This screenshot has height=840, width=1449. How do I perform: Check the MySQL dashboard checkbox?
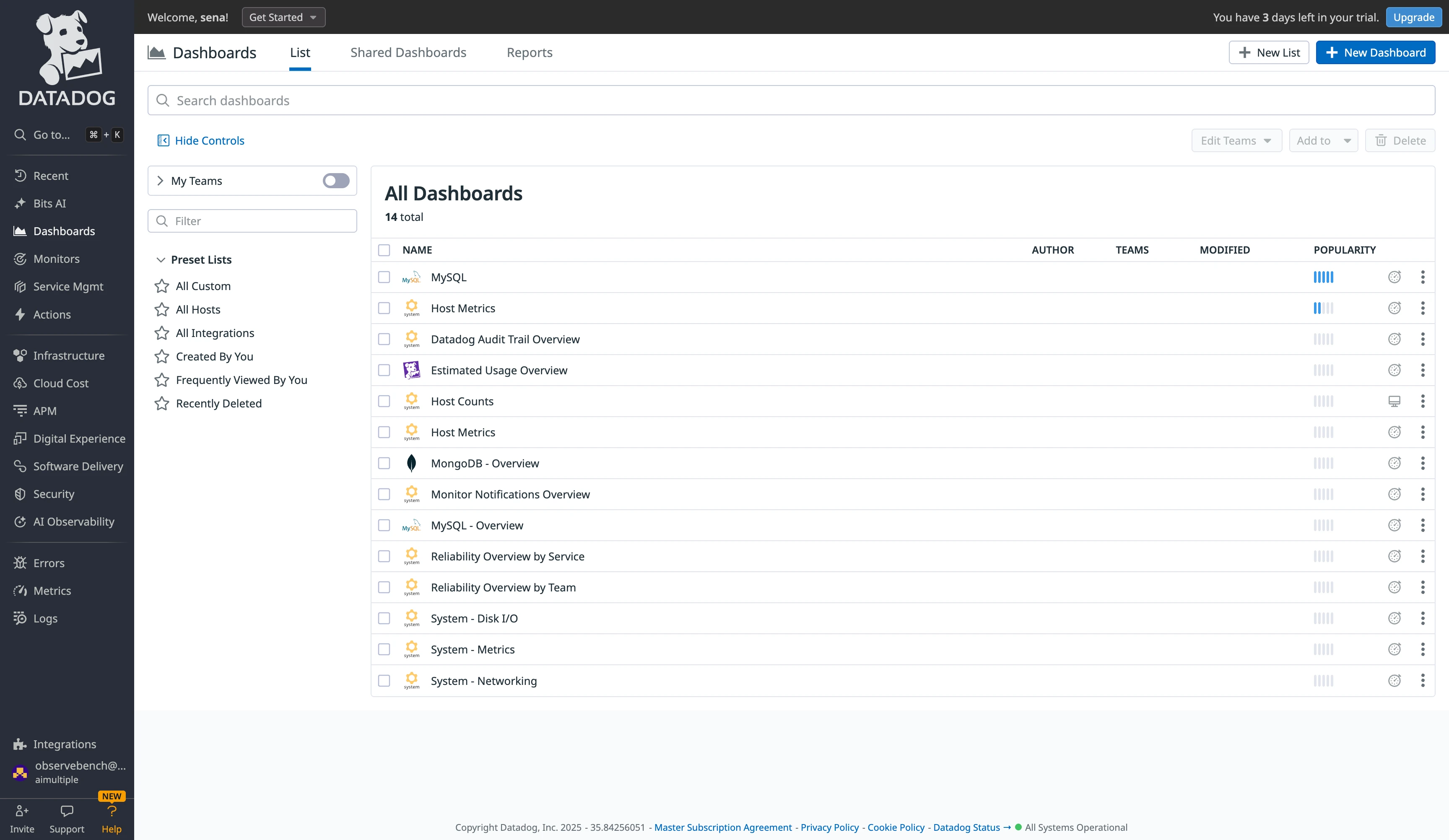tap(384, 277)
